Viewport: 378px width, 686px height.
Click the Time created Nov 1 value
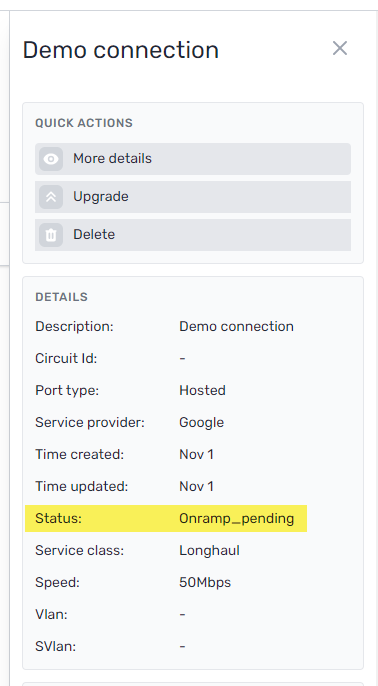tap(196, 455)
